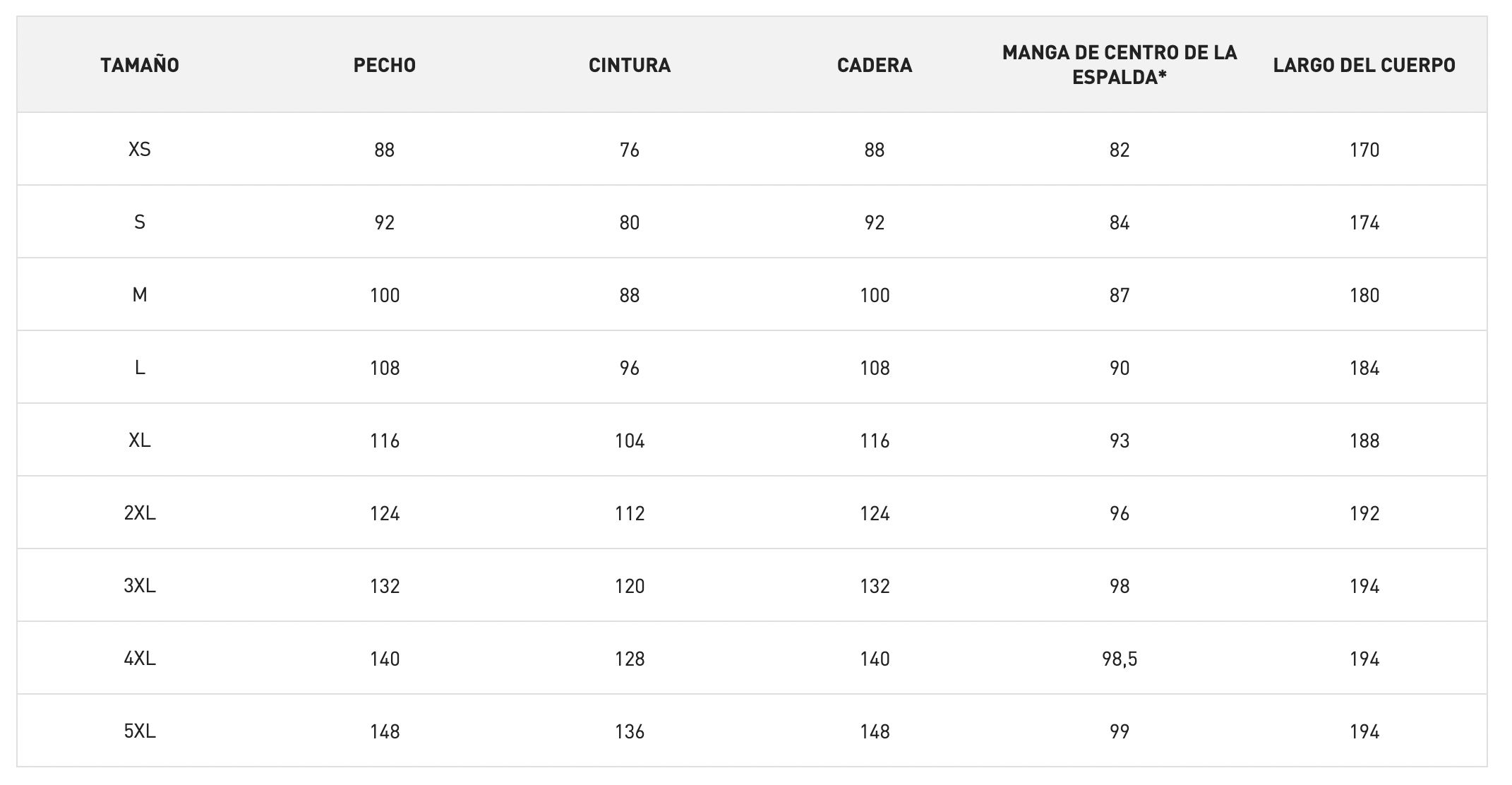Click sleeve value 87 in M row
This screenshot has height=785, width=1512.
[1120, 295]
